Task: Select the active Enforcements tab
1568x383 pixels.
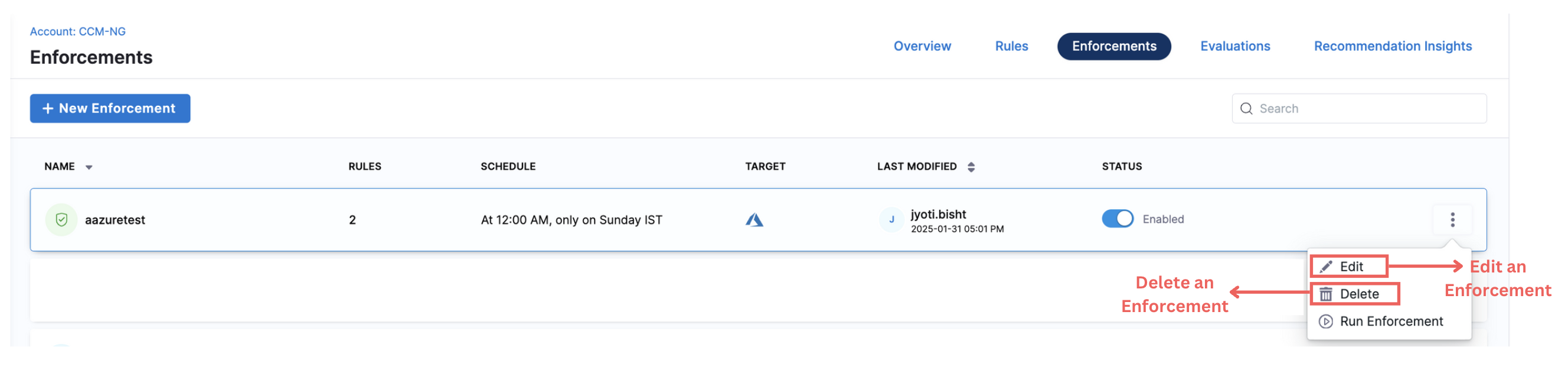Action: coord(1113,46)
